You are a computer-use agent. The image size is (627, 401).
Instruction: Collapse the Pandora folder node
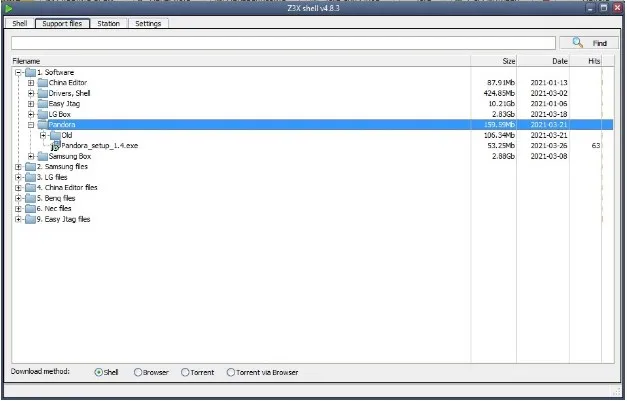31,125
